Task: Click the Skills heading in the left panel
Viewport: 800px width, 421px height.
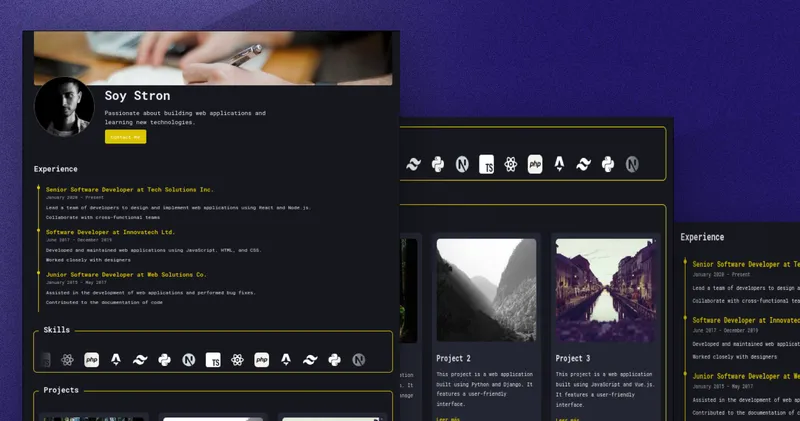Action: click(x=57, y=330)
